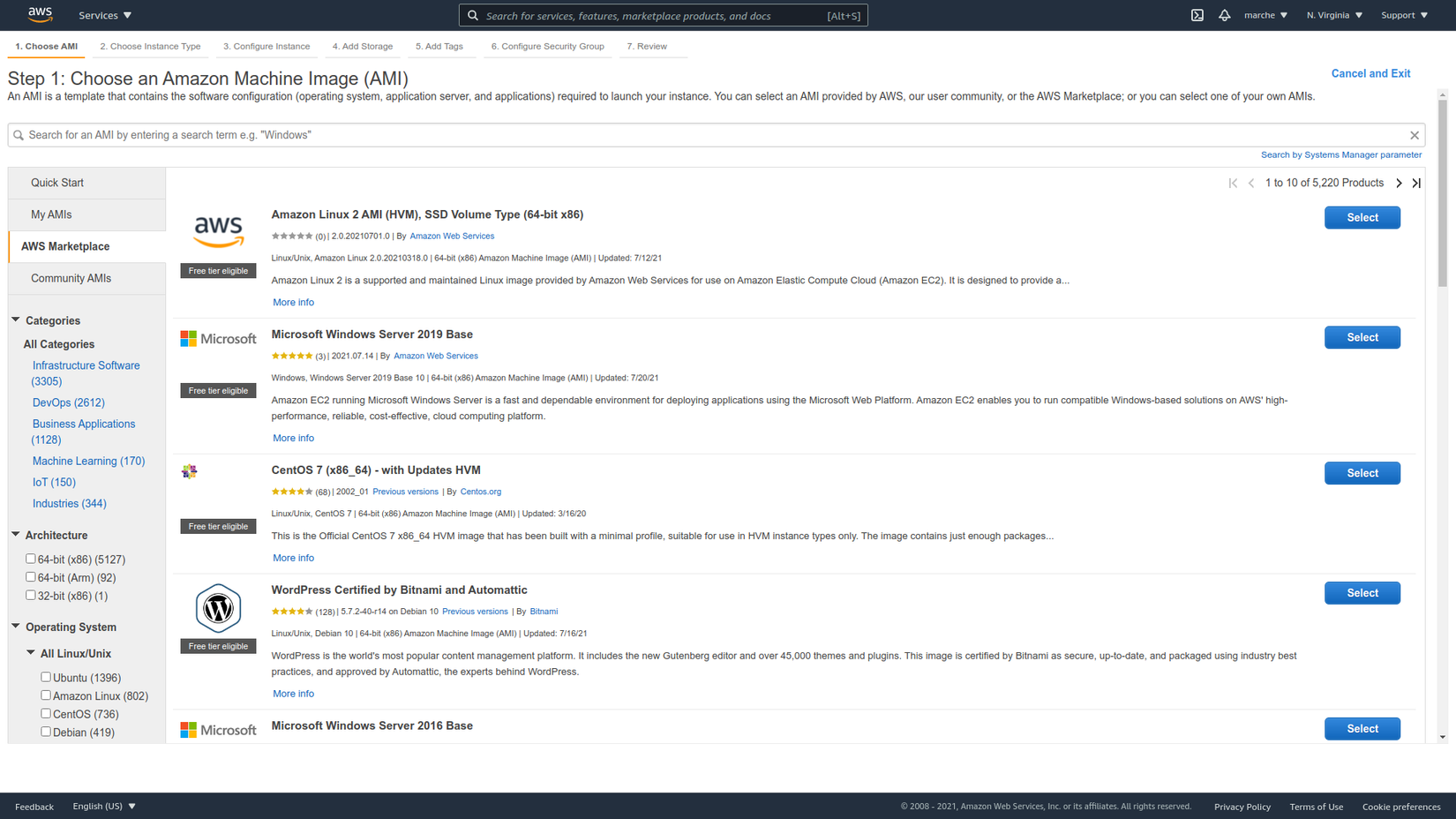Check the Ubuntu operating system filter
Image resolution: width=1456 pixels, height=819 pixels.
[x=46, y=677]
